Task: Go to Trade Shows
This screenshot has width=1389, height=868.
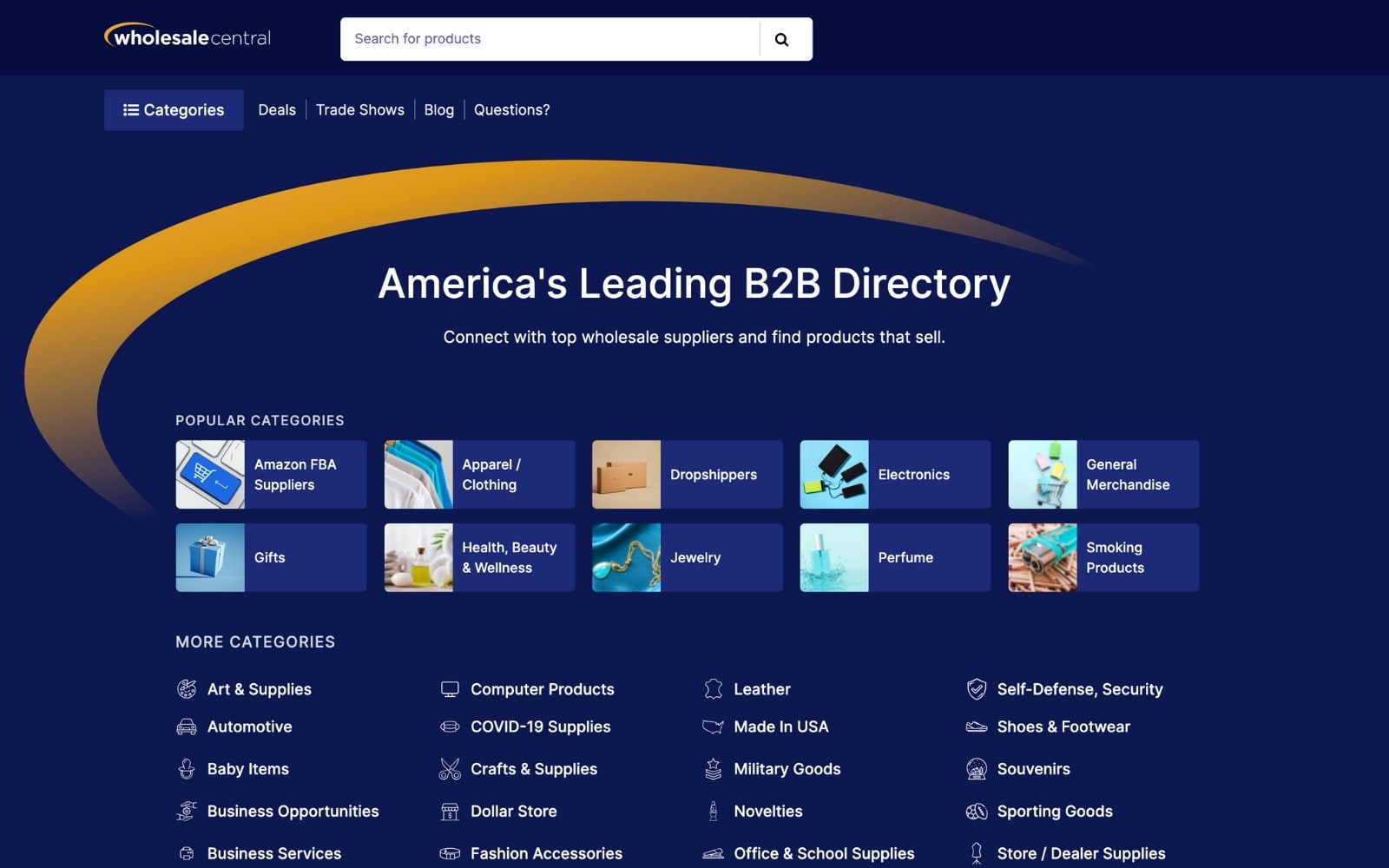Action: click(360, 110)
